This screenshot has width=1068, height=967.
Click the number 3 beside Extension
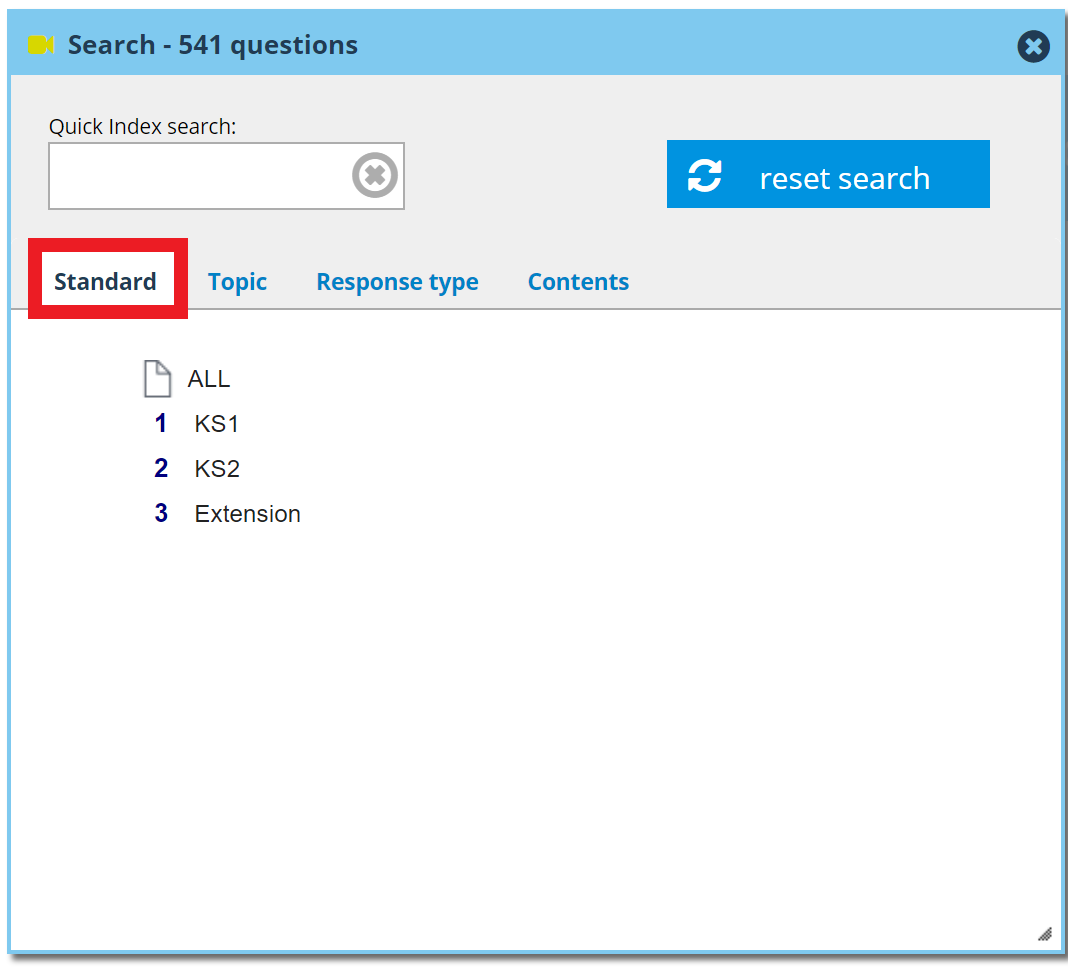click(x=161, y=514)
